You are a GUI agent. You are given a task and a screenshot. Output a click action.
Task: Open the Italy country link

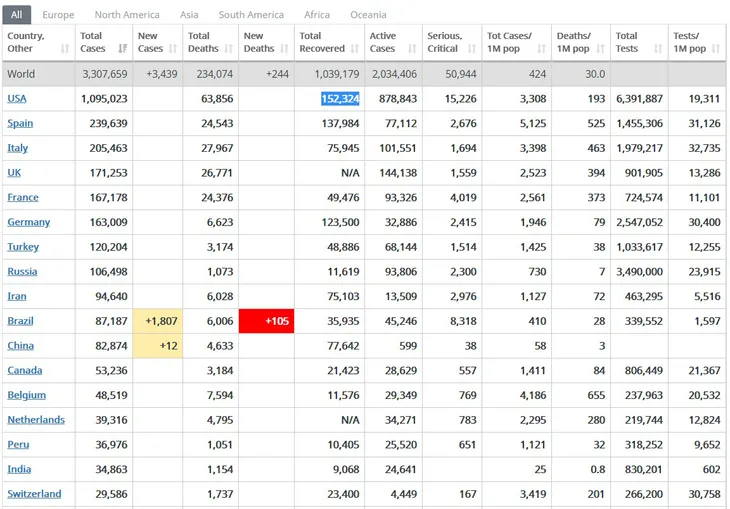coord(18,148)
